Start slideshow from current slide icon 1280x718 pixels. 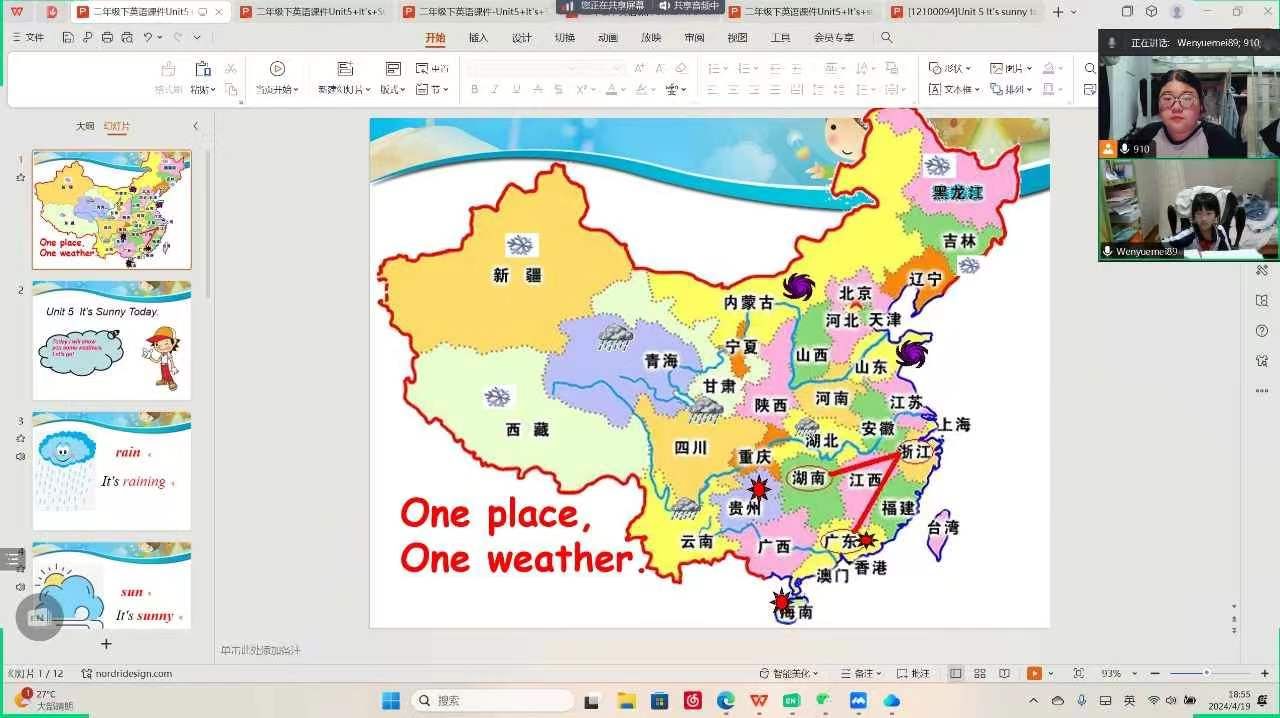tap(277, 69)
